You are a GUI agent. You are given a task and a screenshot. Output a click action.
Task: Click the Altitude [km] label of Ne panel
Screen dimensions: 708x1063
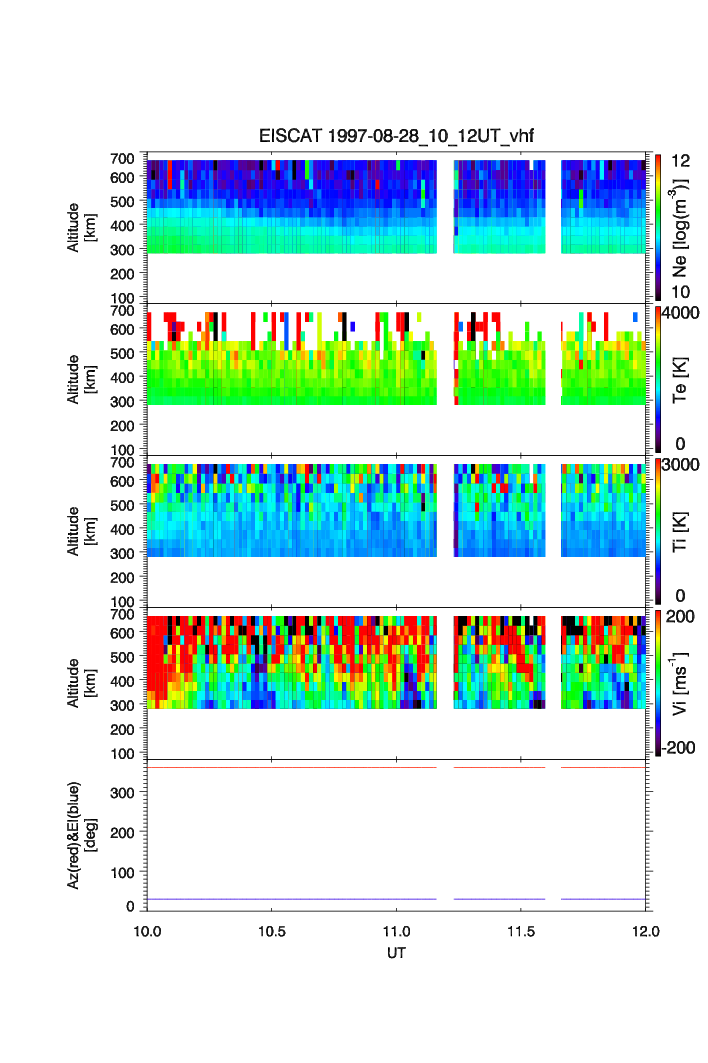click(82, 228)
